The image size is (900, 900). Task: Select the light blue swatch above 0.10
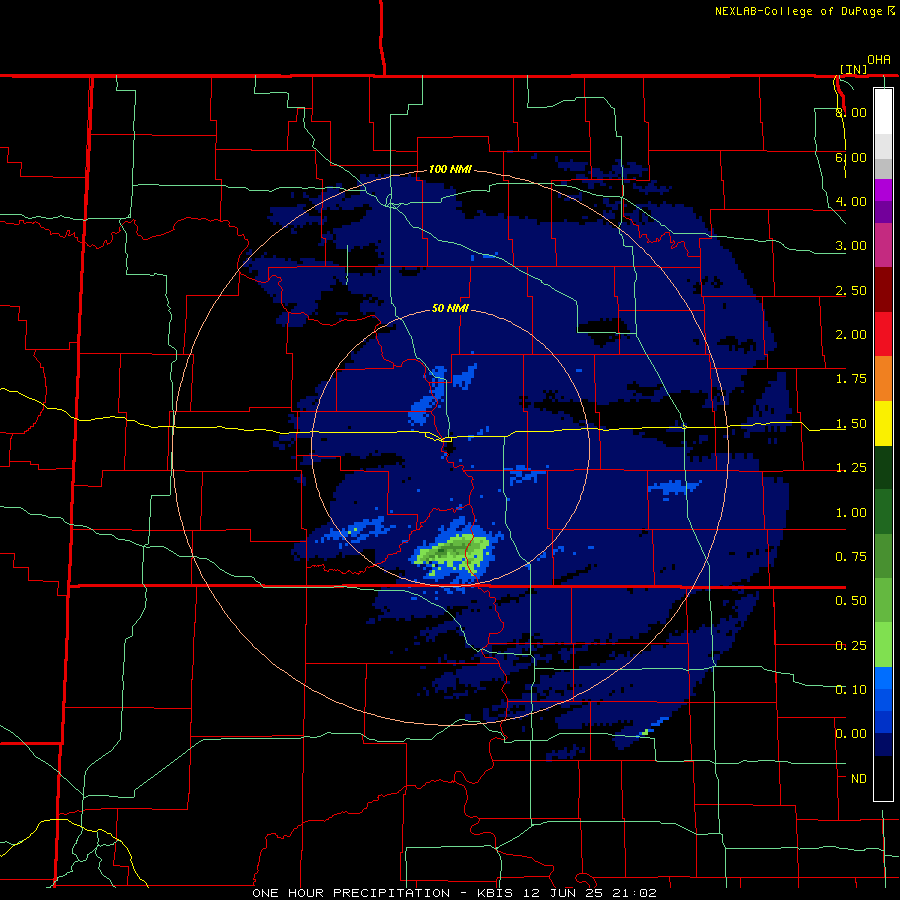tap(883, 678)
